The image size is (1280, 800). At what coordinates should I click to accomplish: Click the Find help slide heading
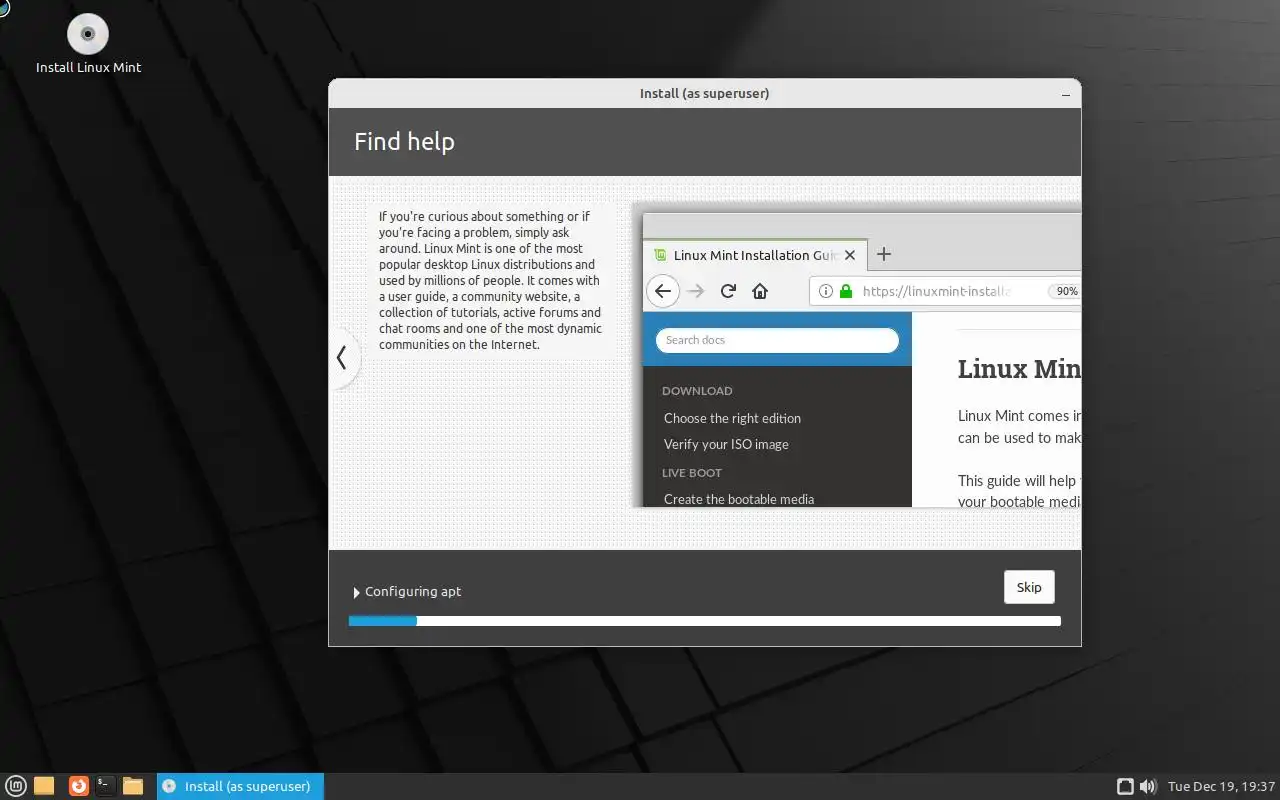pyautogui.click(x=404, y=142)
